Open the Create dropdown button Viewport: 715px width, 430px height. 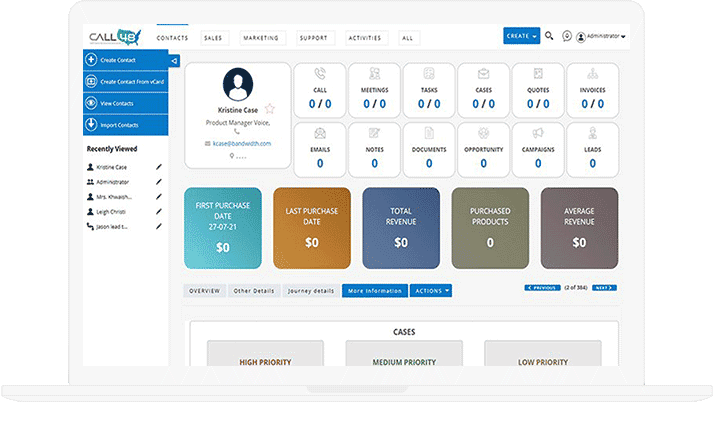521,36
